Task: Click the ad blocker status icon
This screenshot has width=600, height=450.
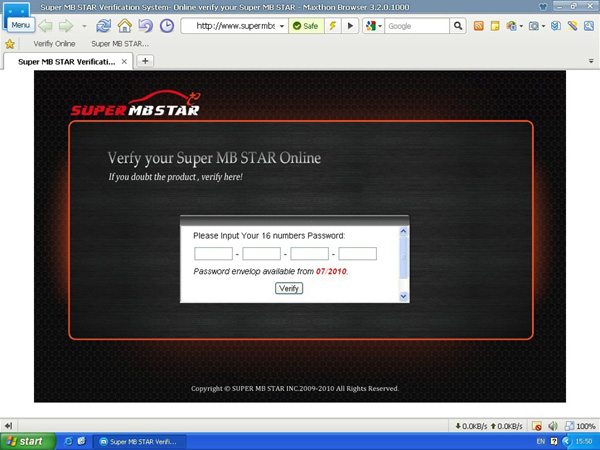Action: click(537, 426)
